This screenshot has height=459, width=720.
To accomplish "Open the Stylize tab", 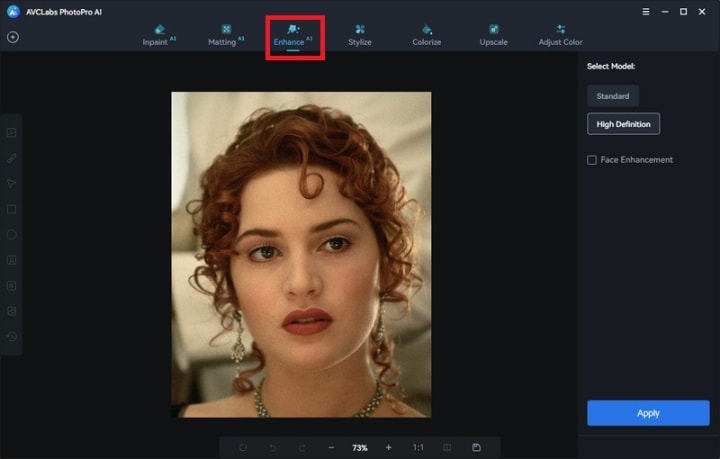I will click(360, 35).
